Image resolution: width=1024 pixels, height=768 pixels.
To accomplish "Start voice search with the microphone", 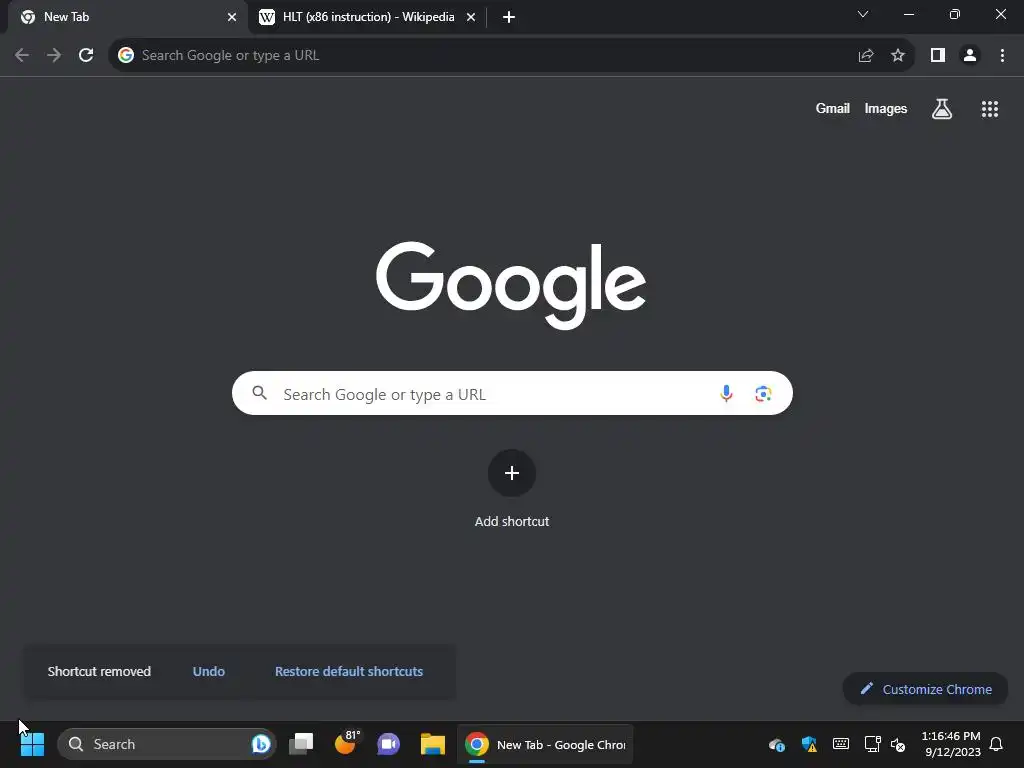I will (x=726, y=393).
